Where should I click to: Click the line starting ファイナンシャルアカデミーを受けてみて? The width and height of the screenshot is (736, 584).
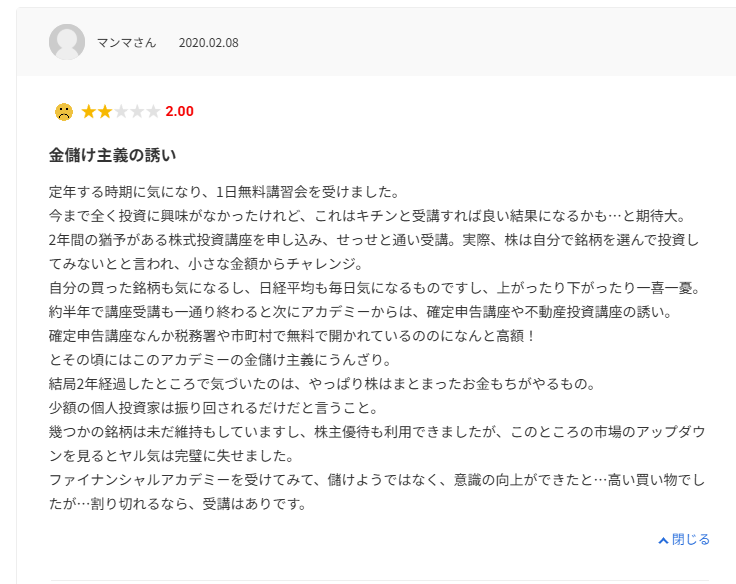[x=377, y=480]
